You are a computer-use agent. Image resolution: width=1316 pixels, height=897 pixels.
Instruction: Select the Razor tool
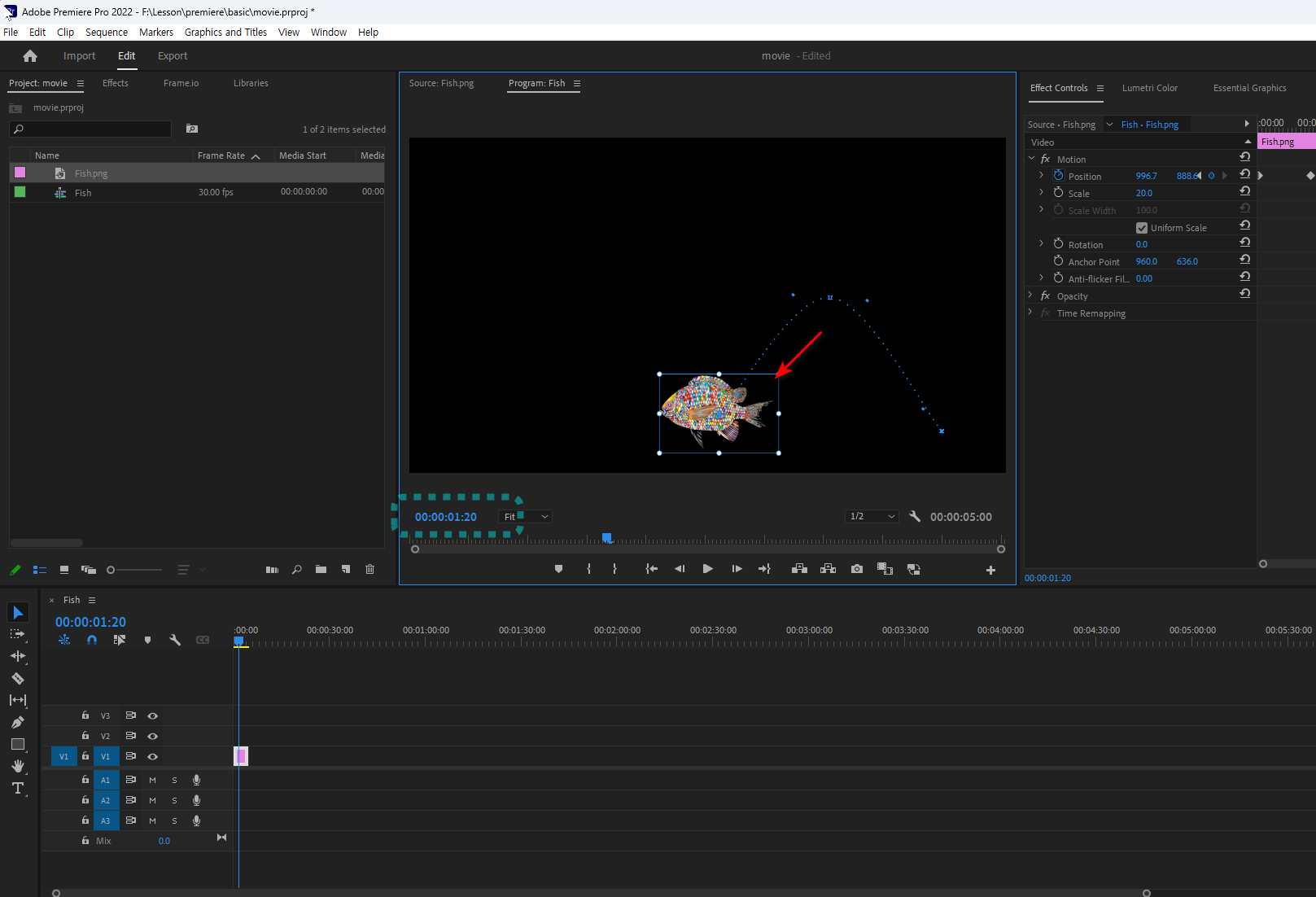tap(18, 678)
